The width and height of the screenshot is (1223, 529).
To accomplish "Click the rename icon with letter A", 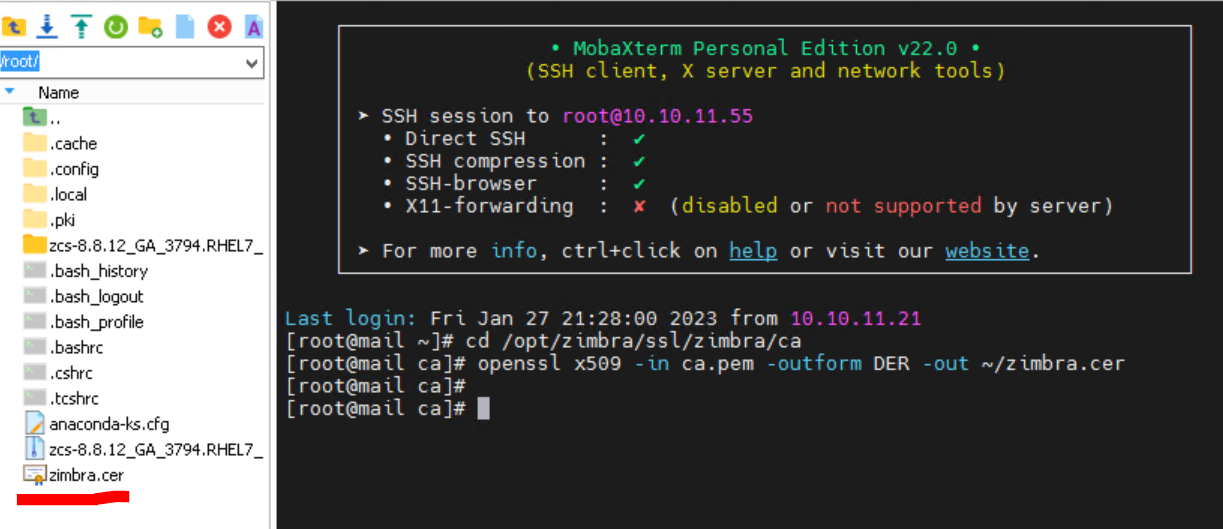I will 254,27.
